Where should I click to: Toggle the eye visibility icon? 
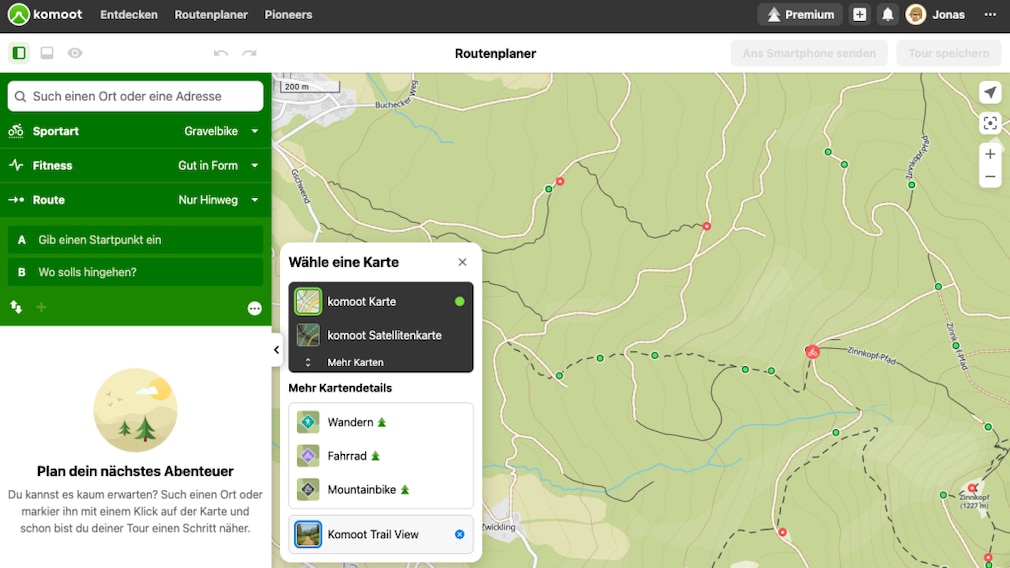(75, 53)
